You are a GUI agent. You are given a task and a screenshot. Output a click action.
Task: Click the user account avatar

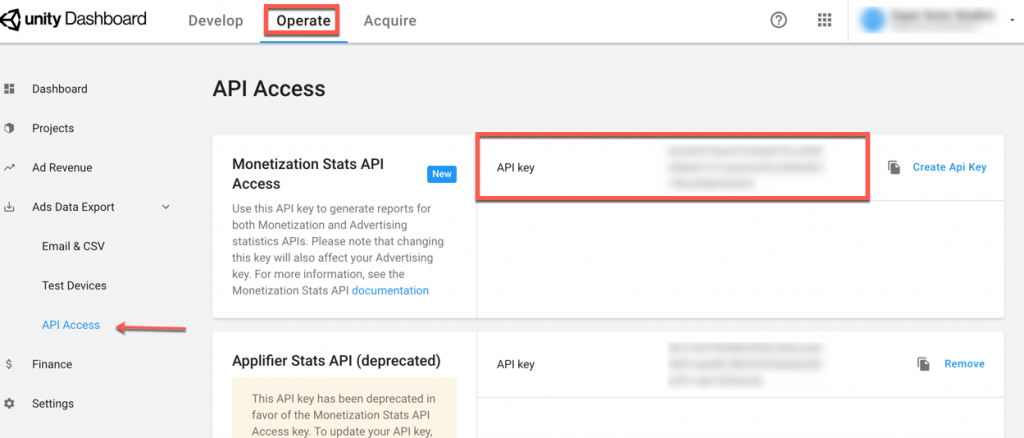click(872, 20)
